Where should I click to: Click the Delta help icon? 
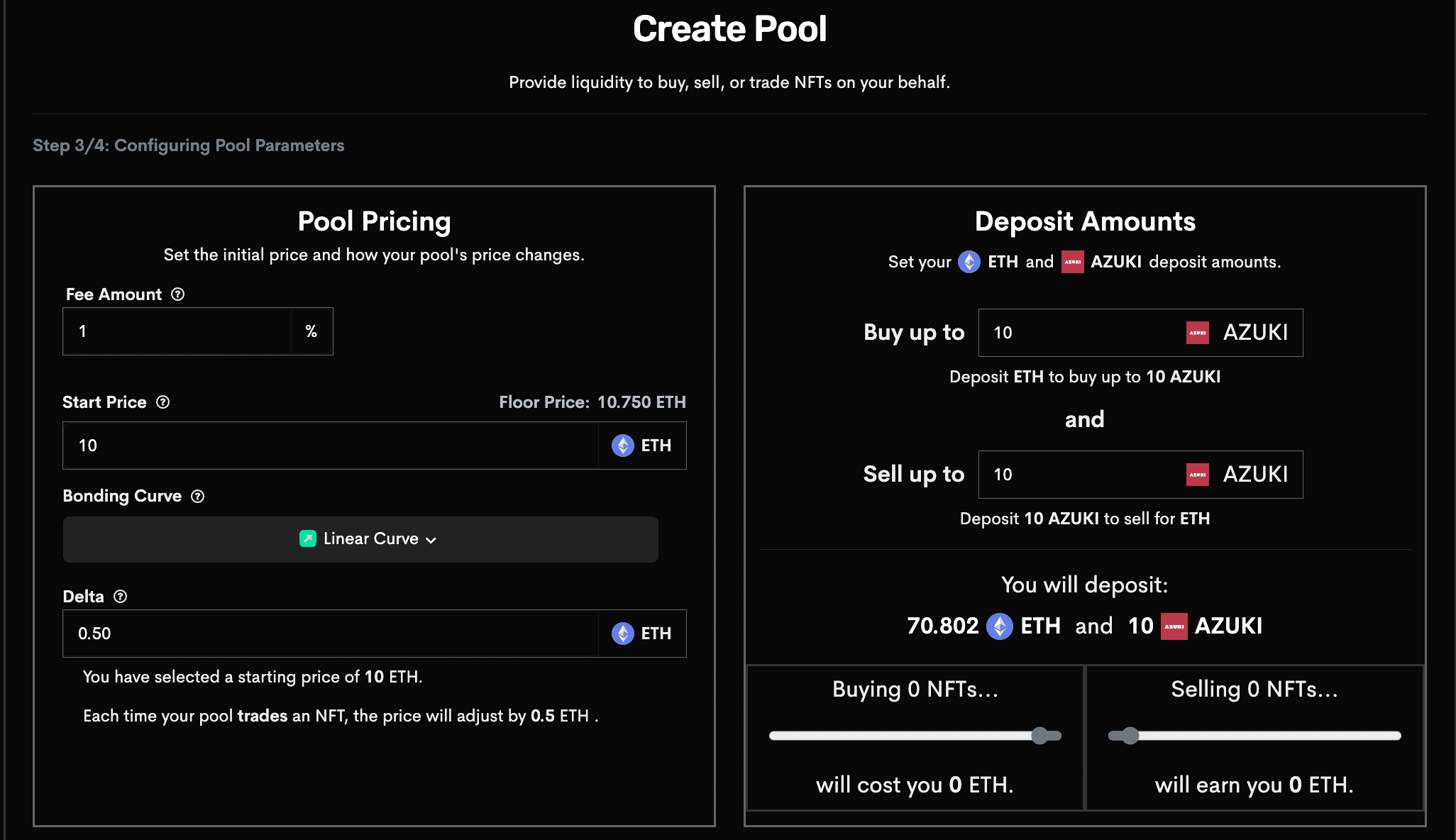coord(121,597)
